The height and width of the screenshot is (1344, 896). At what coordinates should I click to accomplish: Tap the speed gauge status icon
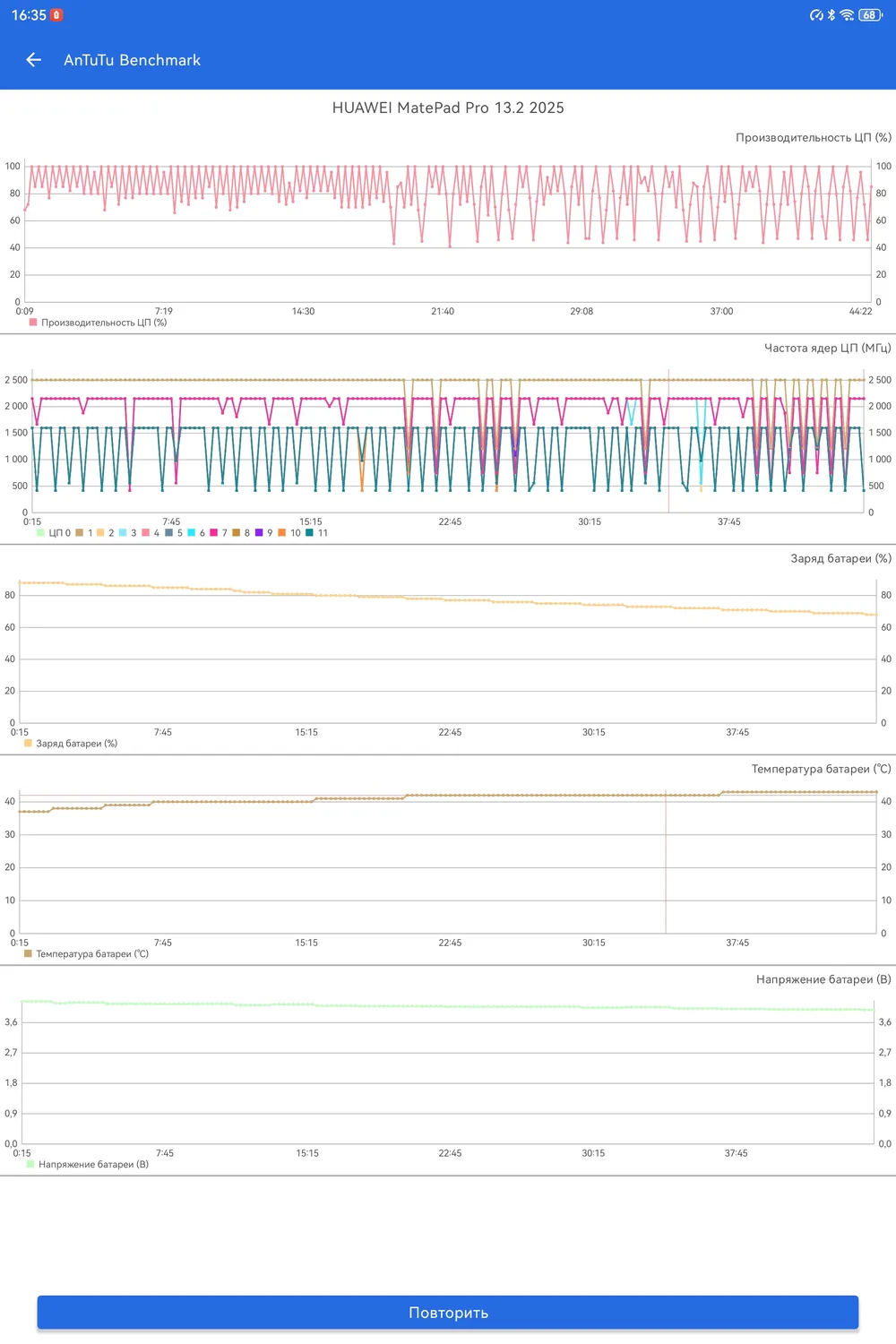click(x=816, y=15)
